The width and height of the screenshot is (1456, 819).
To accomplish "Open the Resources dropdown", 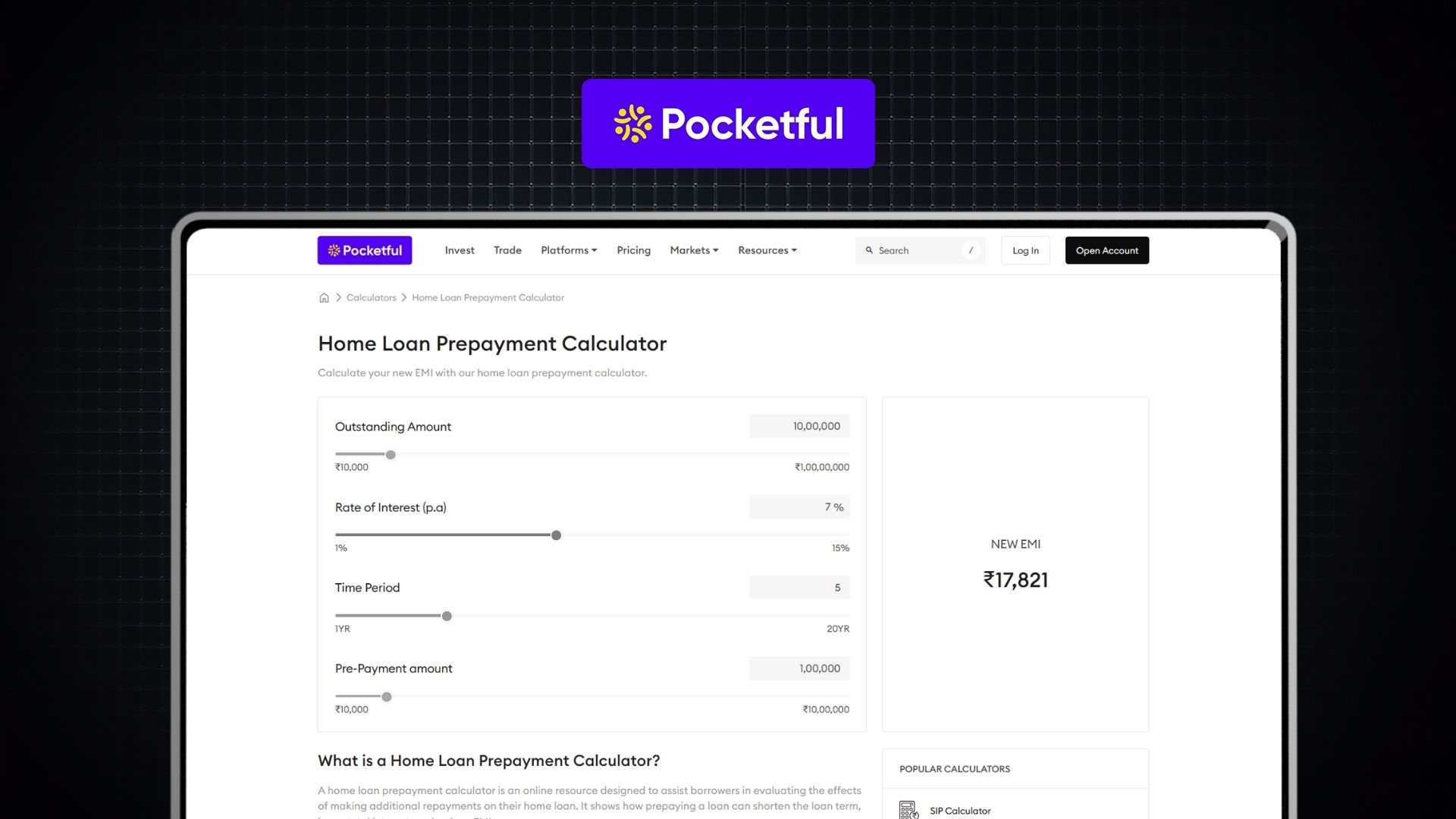I will click(x=767, y=250).
